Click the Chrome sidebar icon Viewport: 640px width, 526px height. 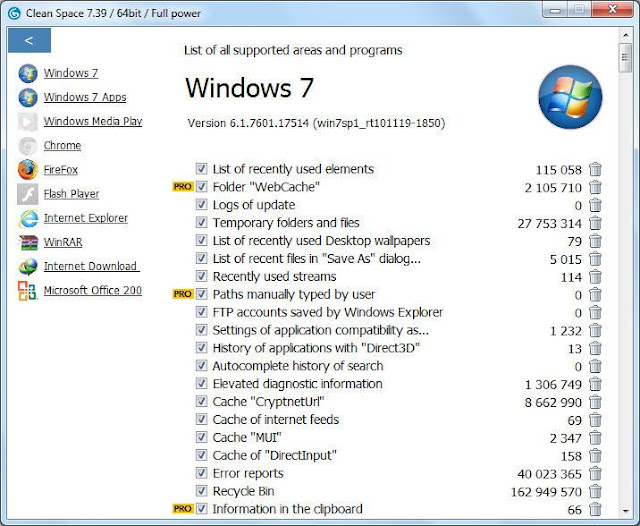point(28,146)
